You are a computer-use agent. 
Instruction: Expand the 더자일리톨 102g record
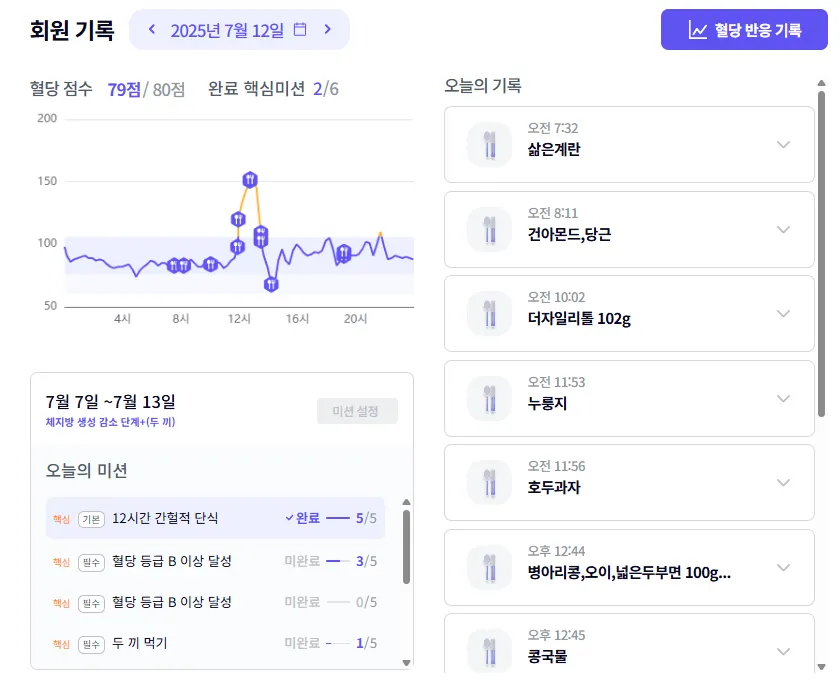[x=783, y=314]
